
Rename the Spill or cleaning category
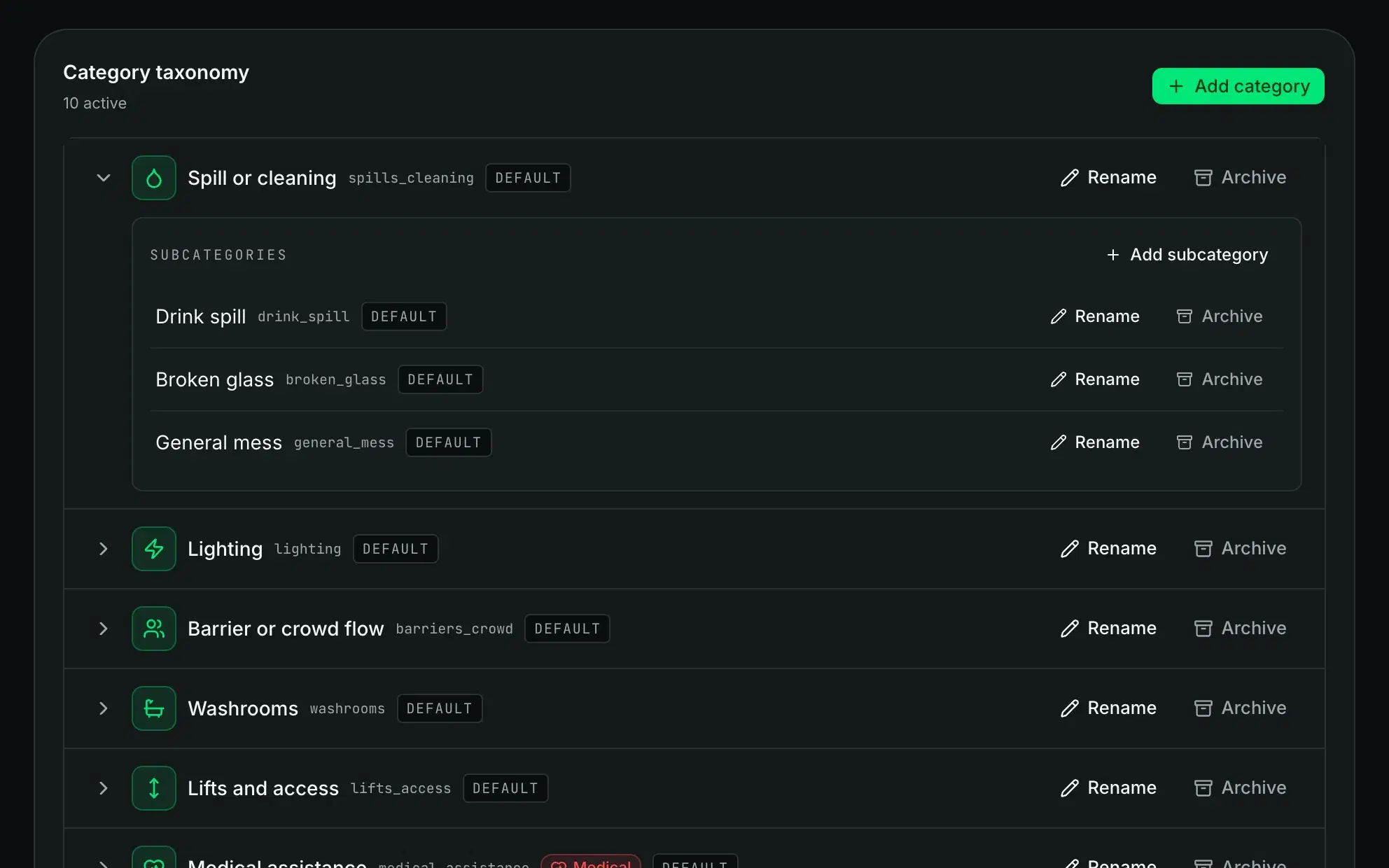(1108, 178)
